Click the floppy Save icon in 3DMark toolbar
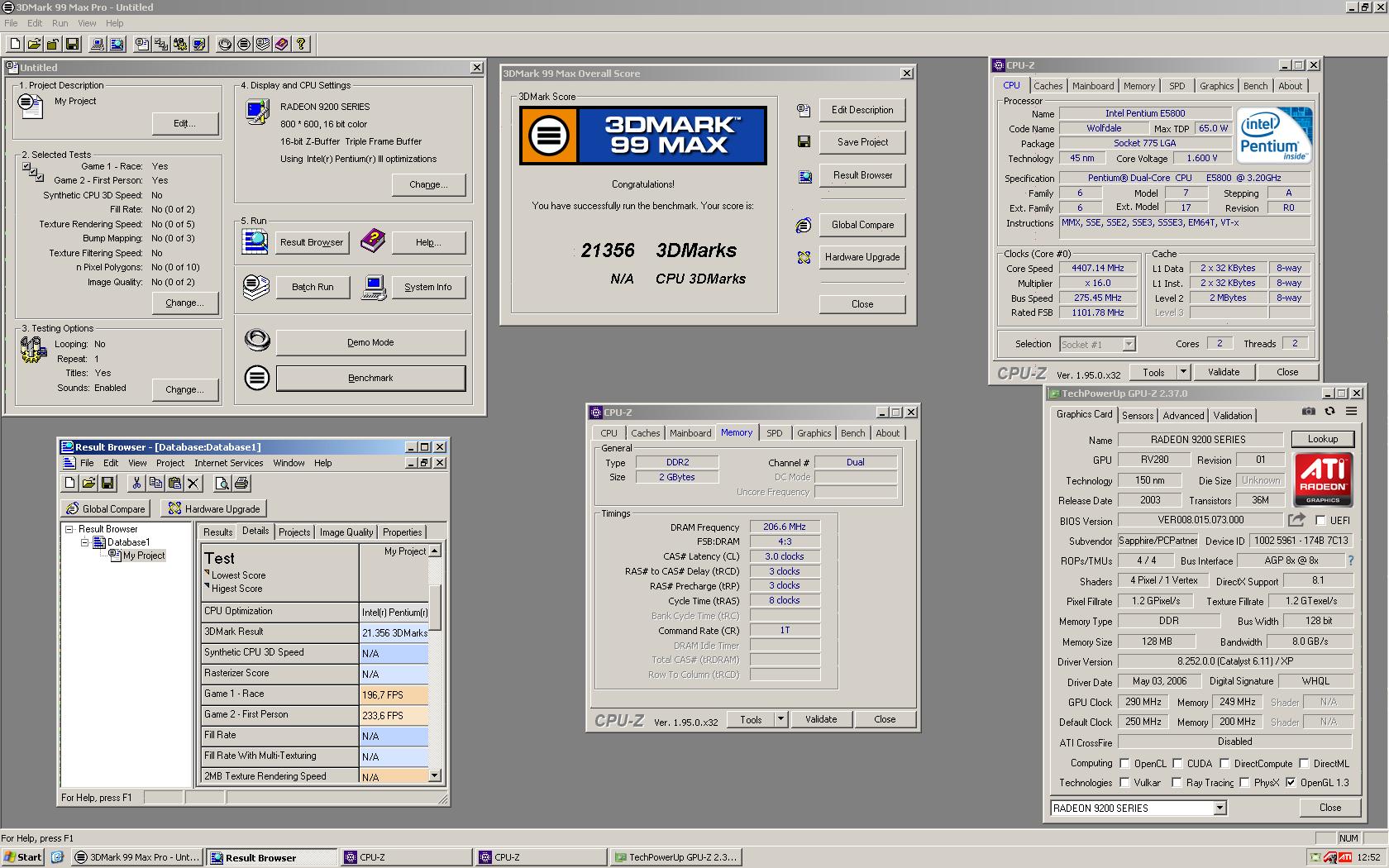The width and height of the screenshot is (1389, 868). tap(72, 44)
